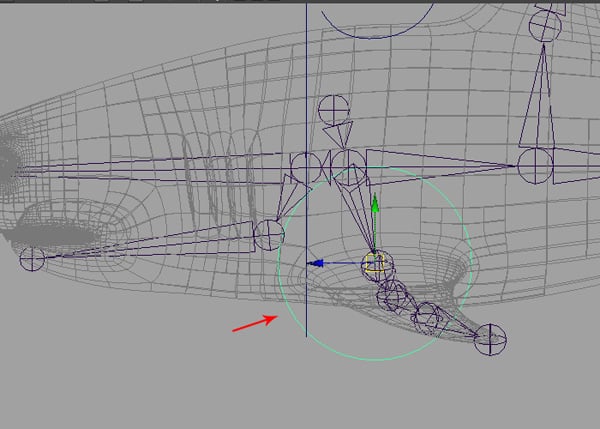Select the dark blue arc control at top
This screenshot has height=429, width=600.
point(378,20)
